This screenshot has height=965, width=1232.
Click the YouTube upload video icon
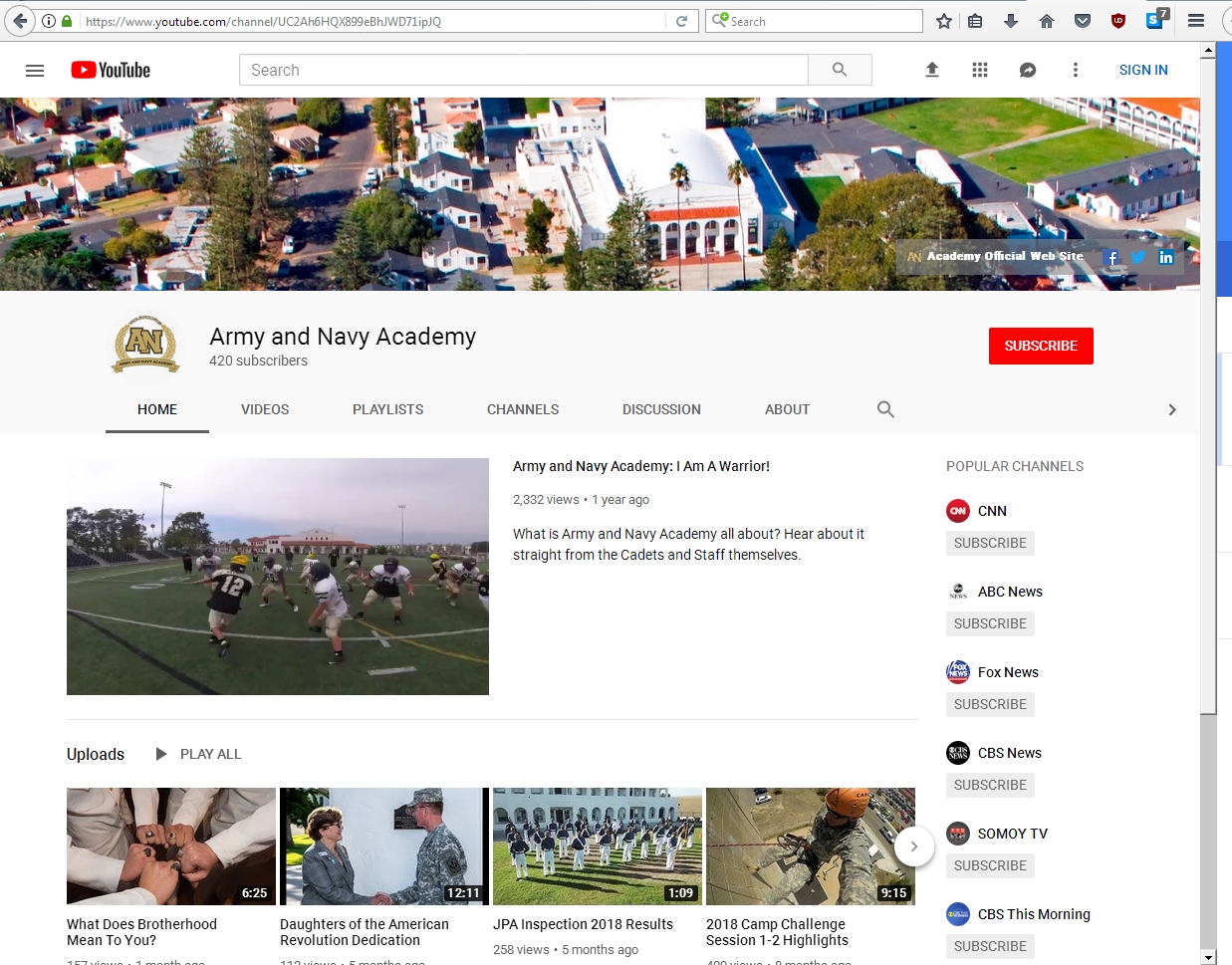click(932, 70)
